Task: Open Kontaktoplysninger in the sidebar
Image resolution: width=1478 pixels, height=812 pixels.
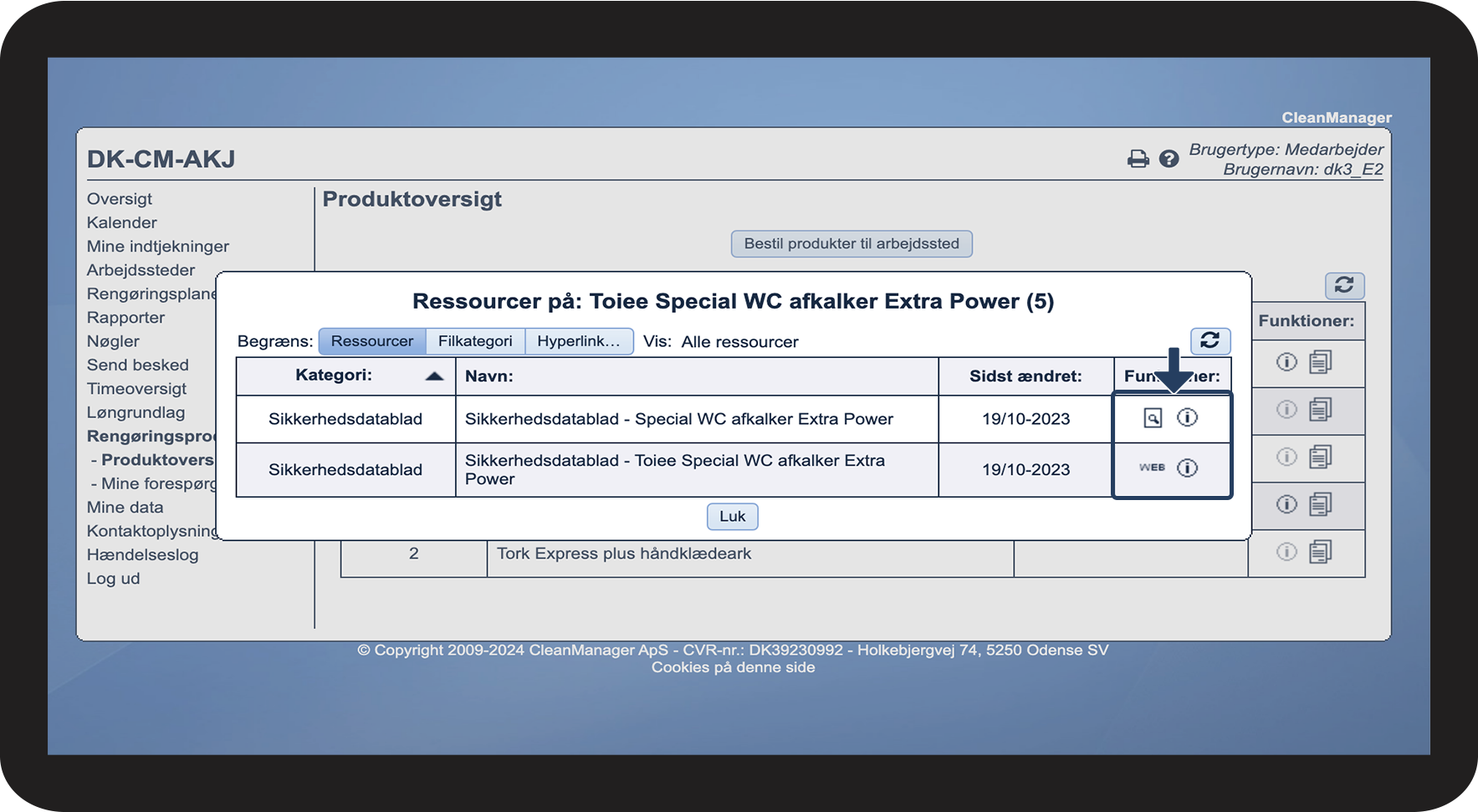Action: pyautogui.click(x=151, y=531)
